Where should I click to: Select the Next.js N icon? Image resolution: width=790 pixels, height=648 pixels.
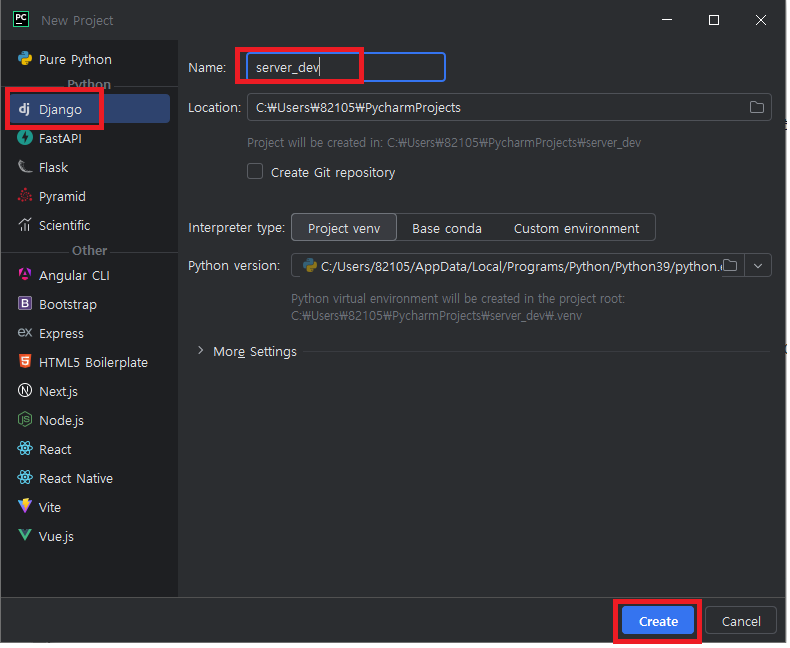click(x=25, y=391)
